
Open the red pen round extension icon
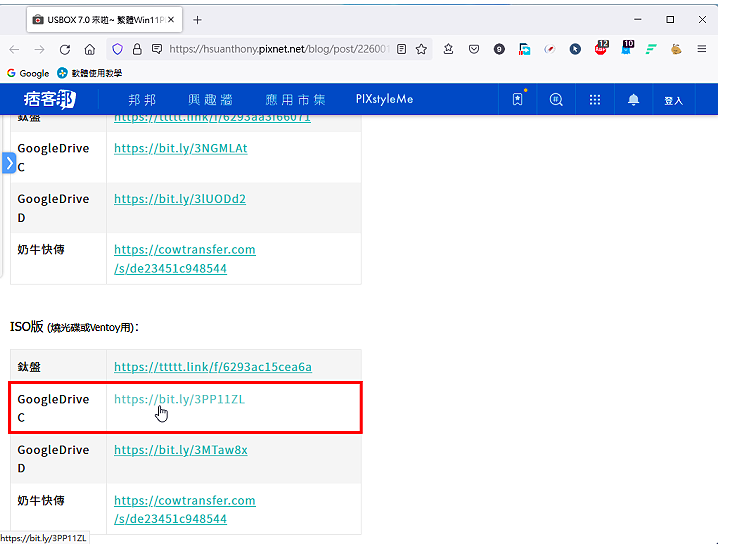(550, 49)
